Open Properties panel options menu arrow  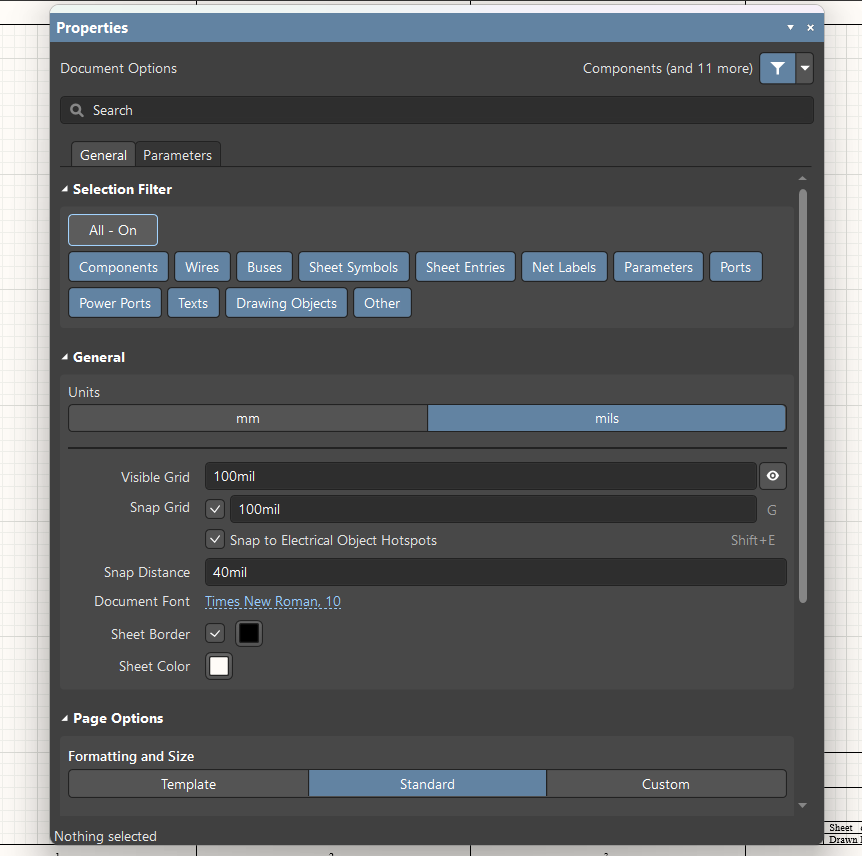click(x=791, y=27)
